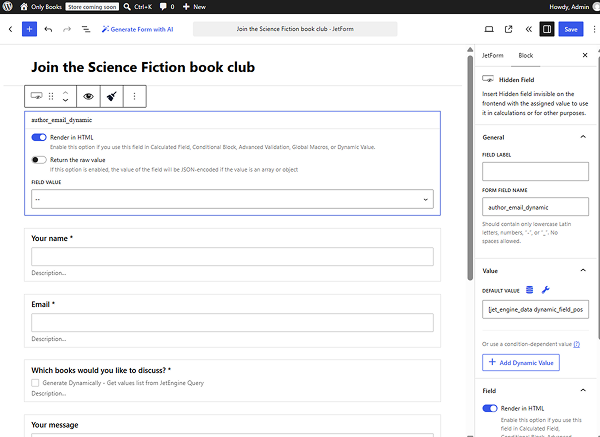Click Generate Form with AI
The image size is (600, 437).
tap(137, 29)
